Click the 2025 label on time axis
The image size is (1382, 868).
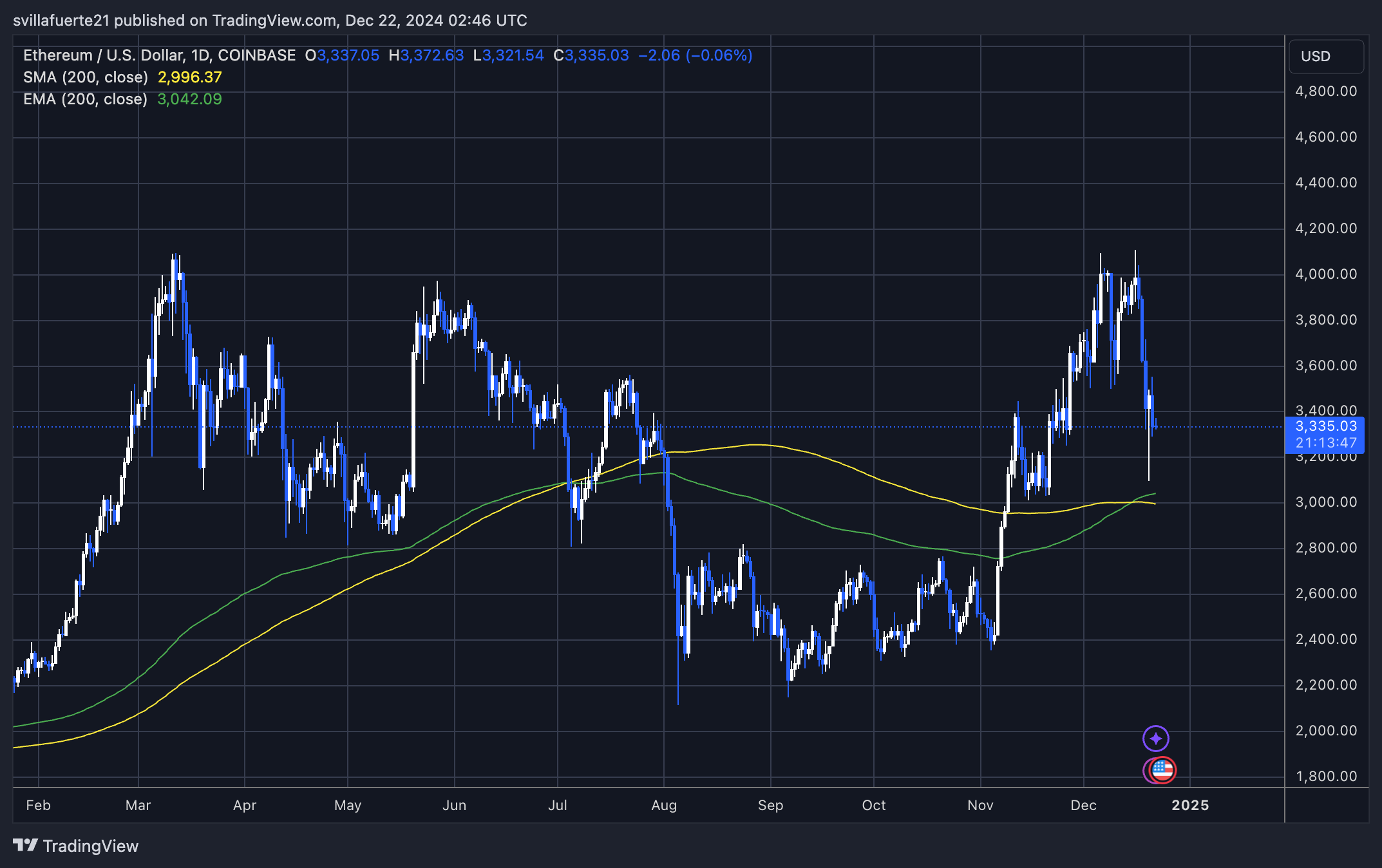1190,805
